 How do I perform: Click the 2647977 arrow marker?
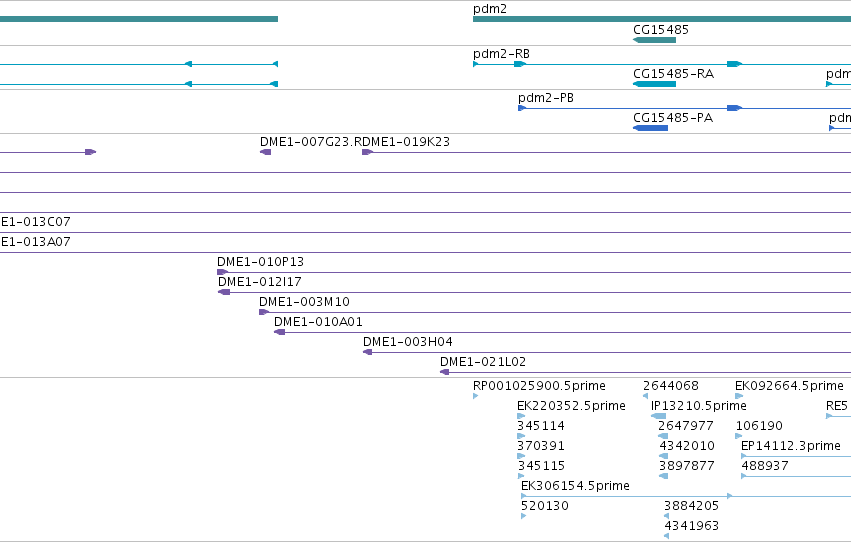[x=663, y=436]
